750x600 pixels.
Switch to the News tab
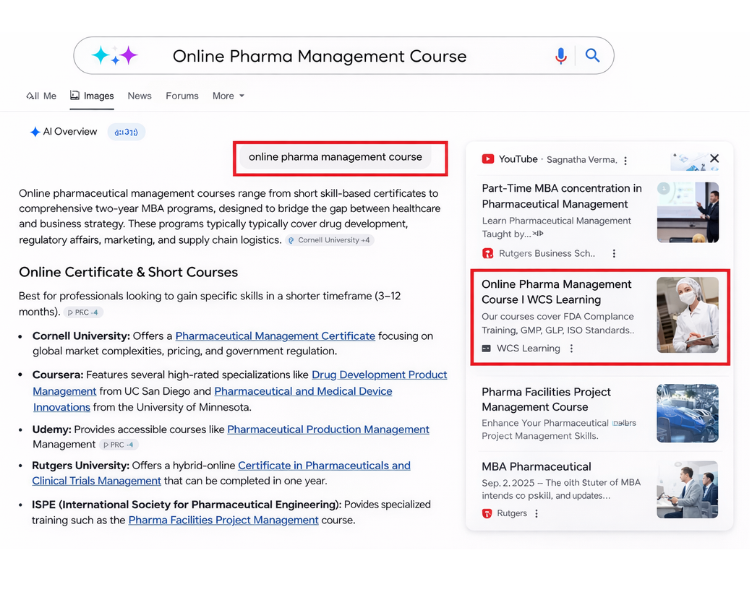click(140, 96)
